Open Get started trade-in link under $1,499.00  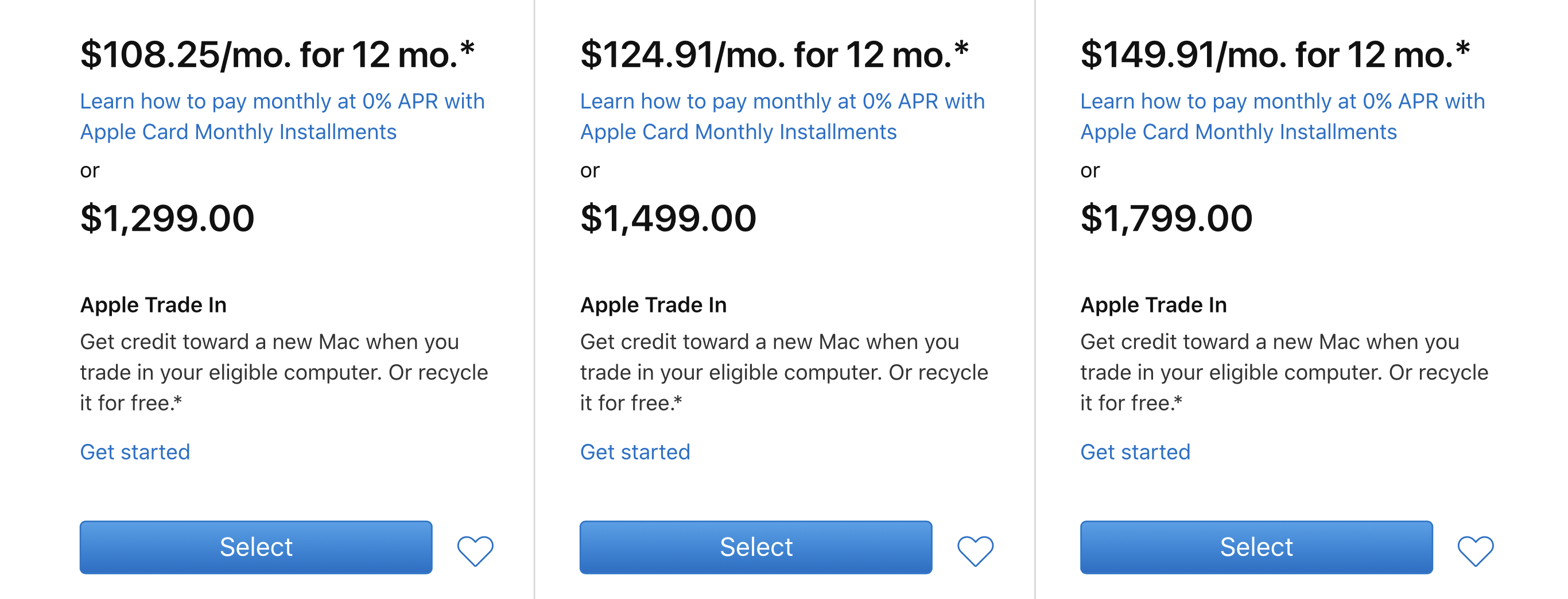pyautogui.click(x=635, y=452)
